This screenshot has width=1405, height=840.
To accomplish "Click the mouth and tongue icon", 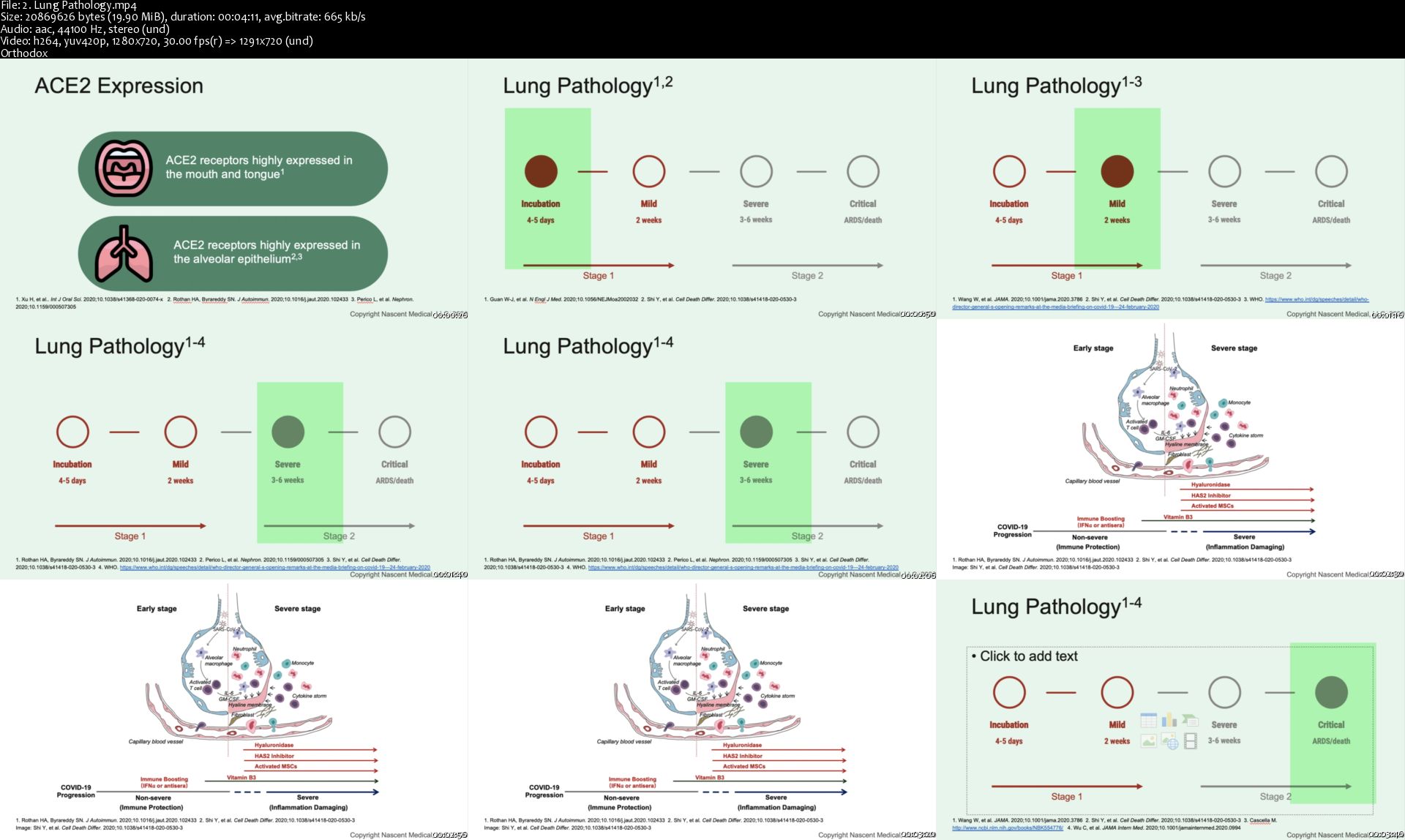I will pos(124,169).
